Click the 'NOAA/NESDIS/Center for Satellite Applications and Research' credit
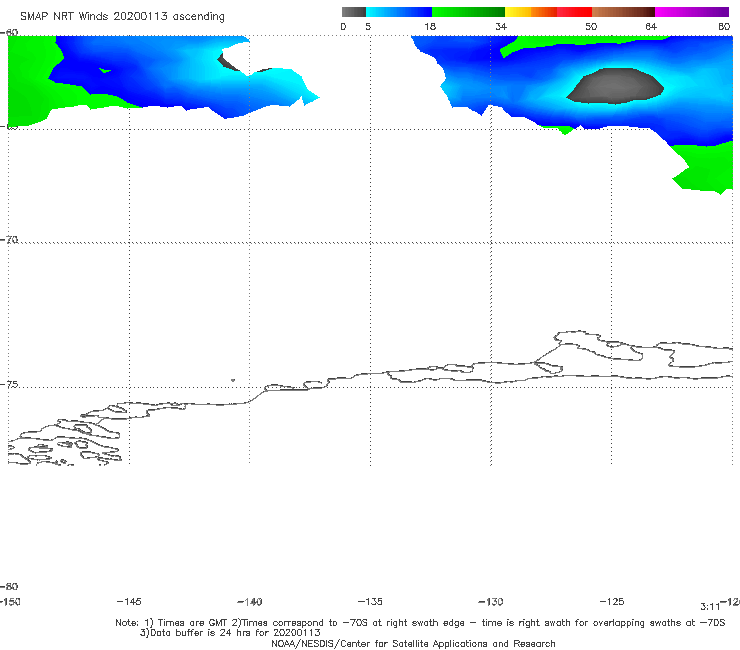 (x=413, y=644)
